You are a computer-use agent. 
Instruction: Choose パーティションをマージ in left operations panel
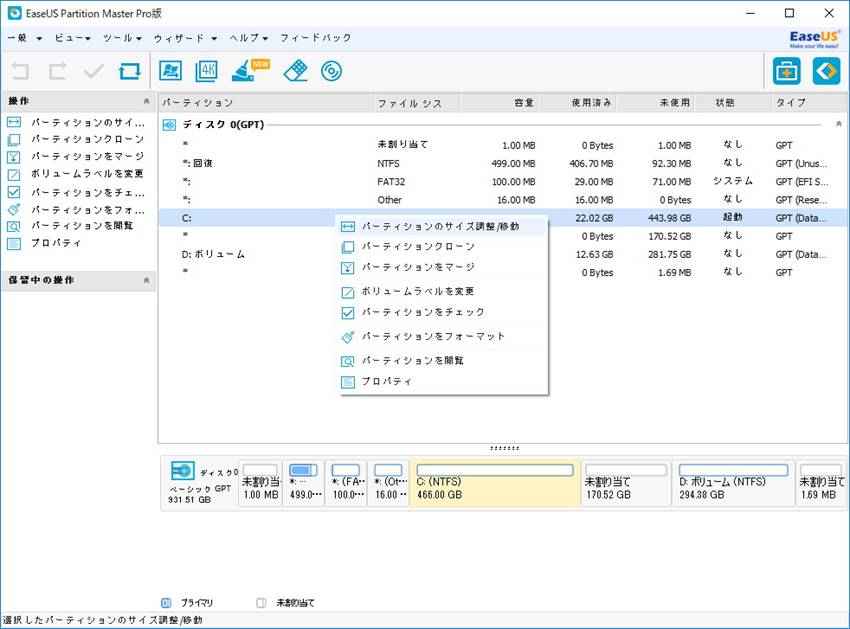click(76, 157)
